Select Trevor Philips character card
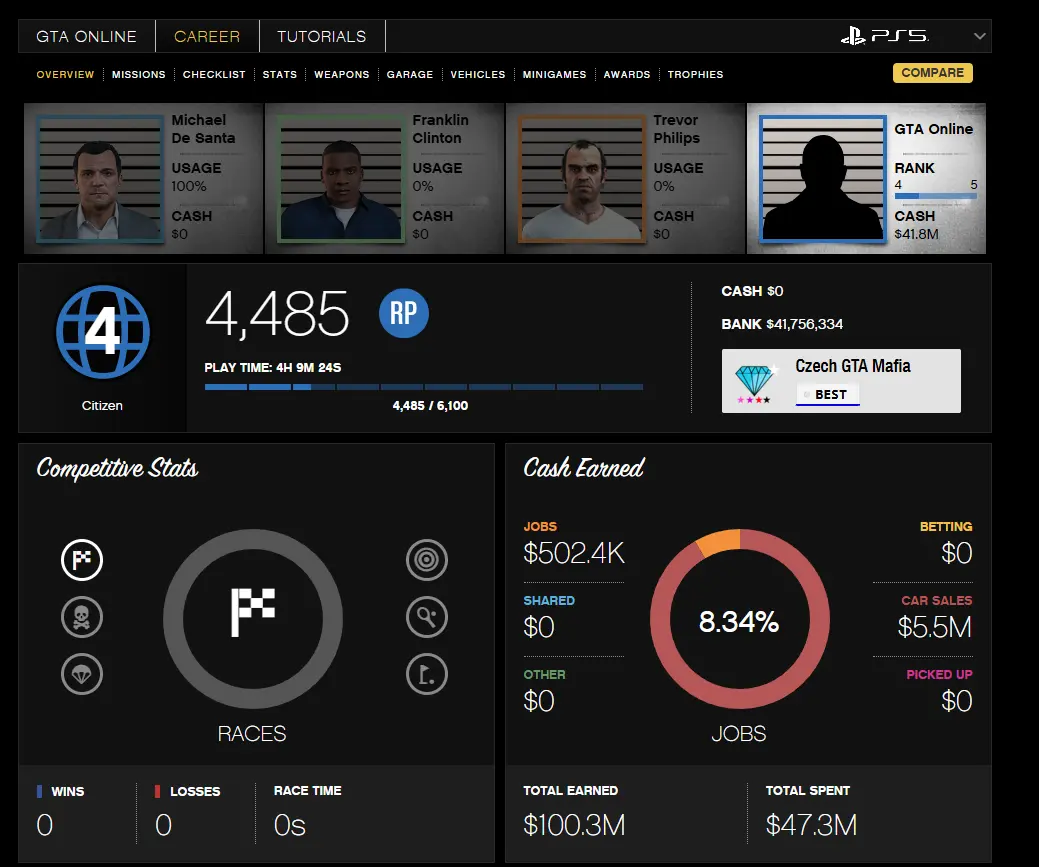The width and height of the screenshot is (1039, 867). 626,178
